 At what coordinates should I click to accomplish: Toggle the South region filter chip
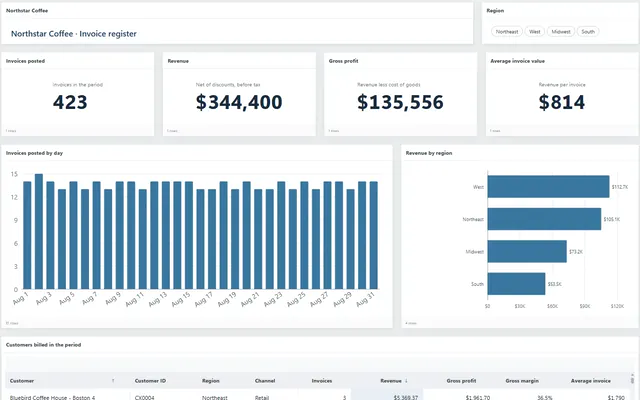[x=588, y=31]
